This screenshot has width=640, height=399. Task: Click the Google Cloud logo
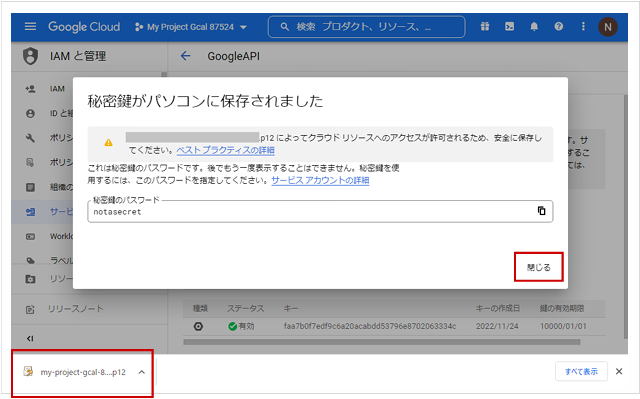(84, 27)
